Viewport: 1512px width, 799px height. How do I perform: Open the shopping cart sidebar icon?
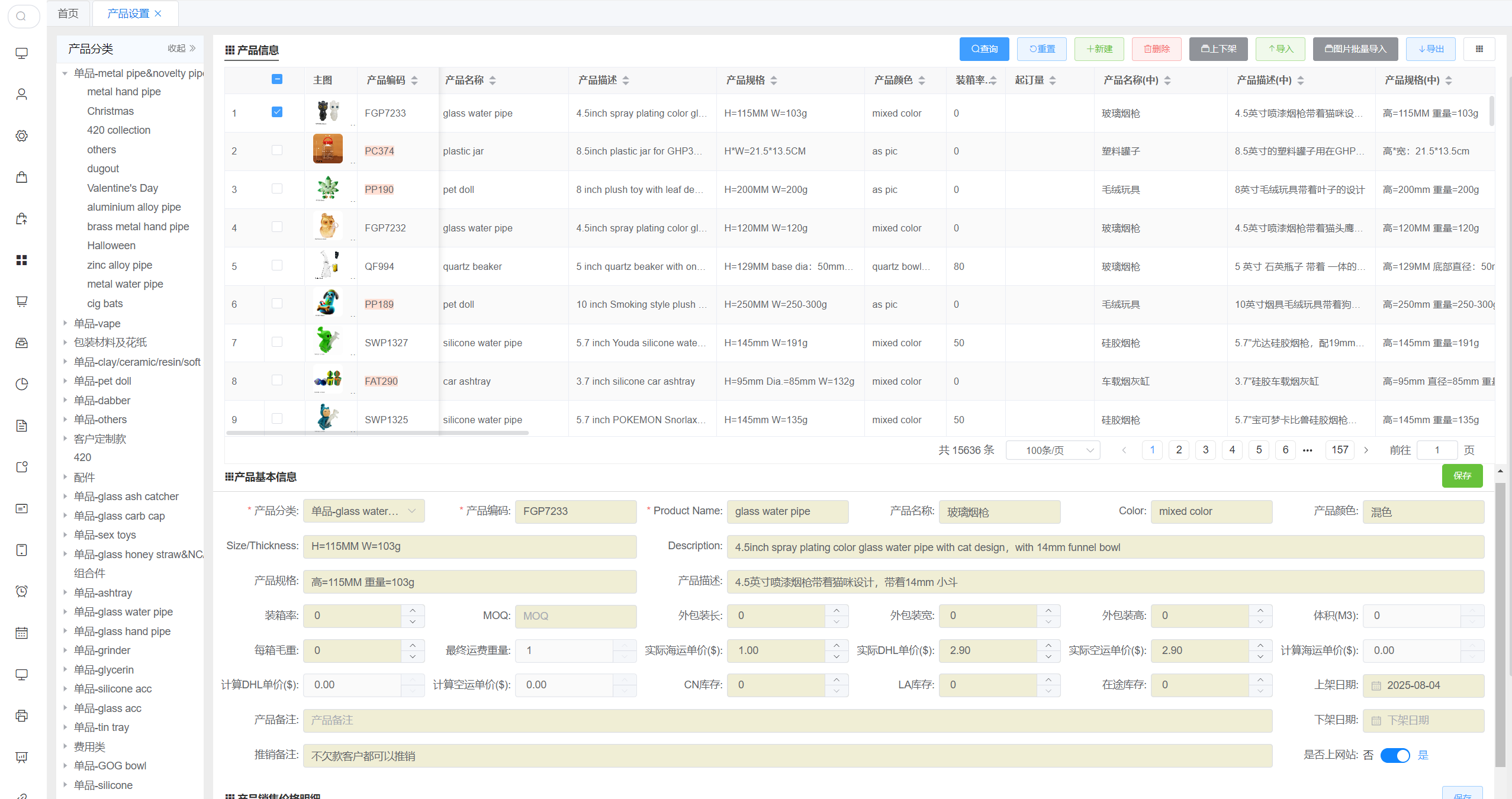tap(21, 301)
